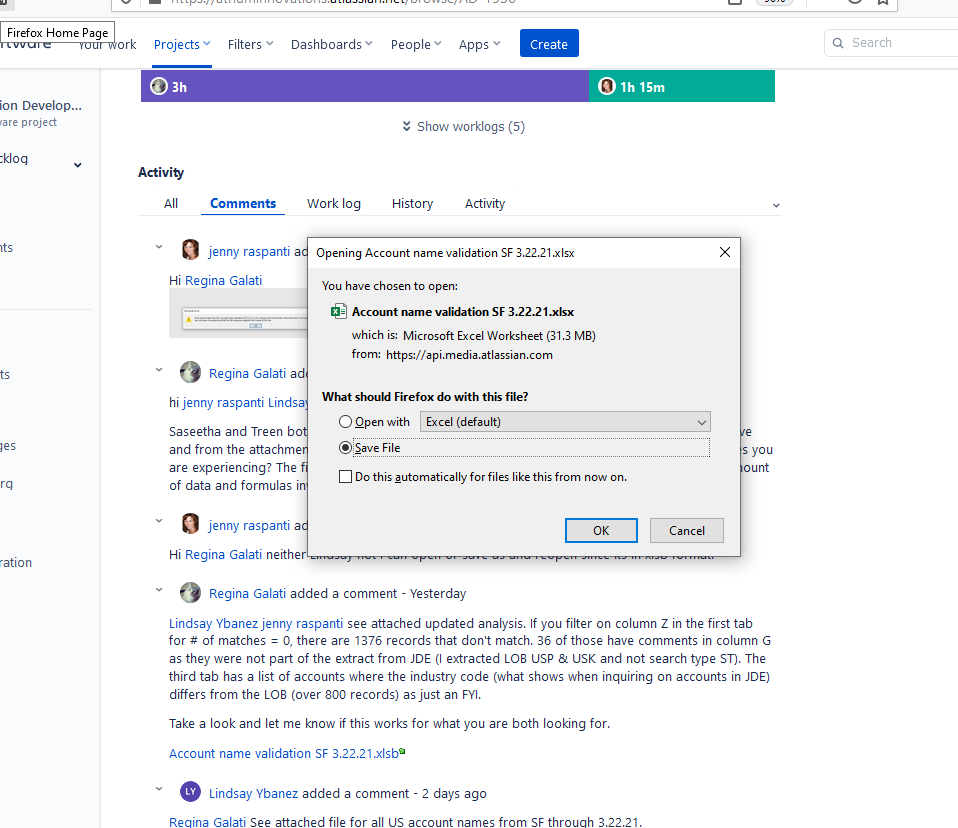Collapse the first jenny raspanti comment
Viewport: 958px width, 828px height.
[x=159, y=247]
